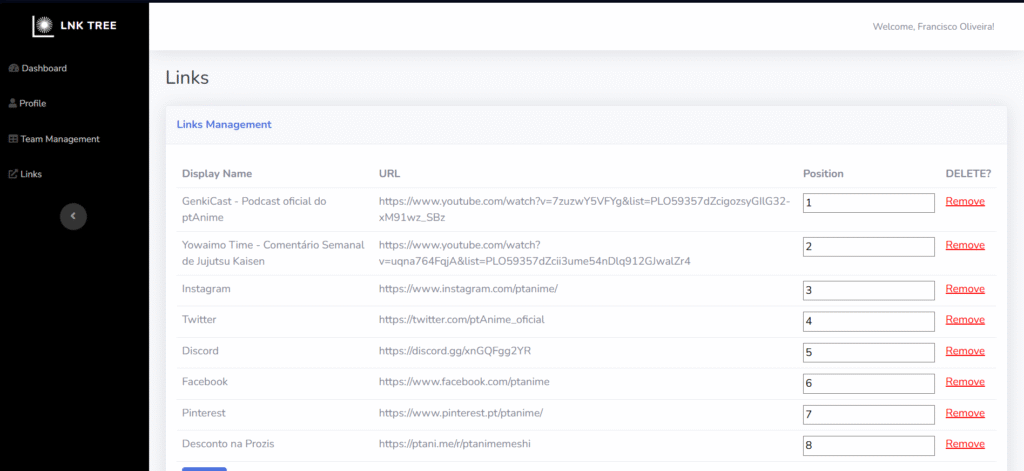Focus the Twitter position field
The image size is (1024, 471).
click(869, 321)
